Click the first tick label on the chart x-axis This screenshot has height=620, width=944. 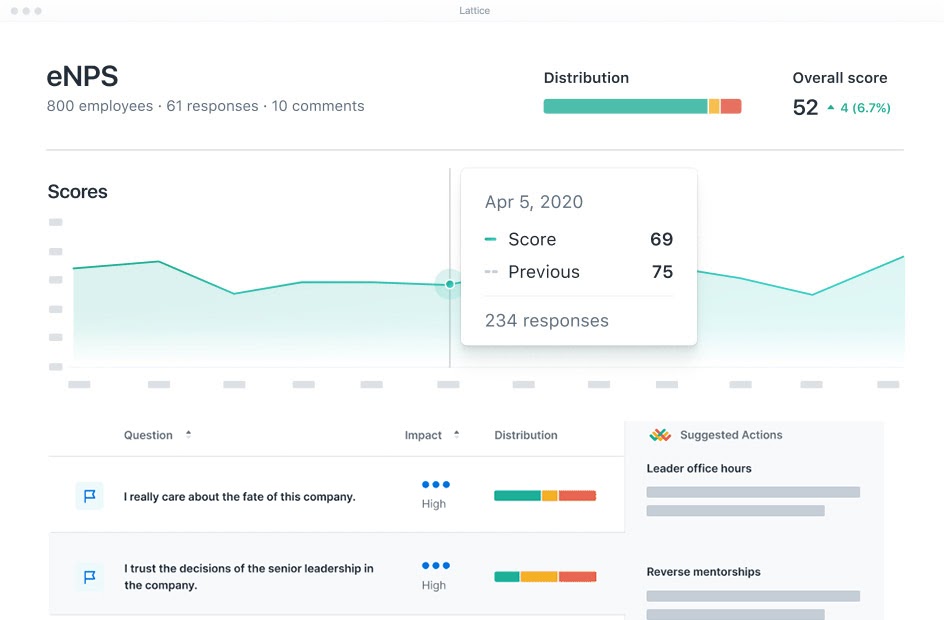pos(79,384)
